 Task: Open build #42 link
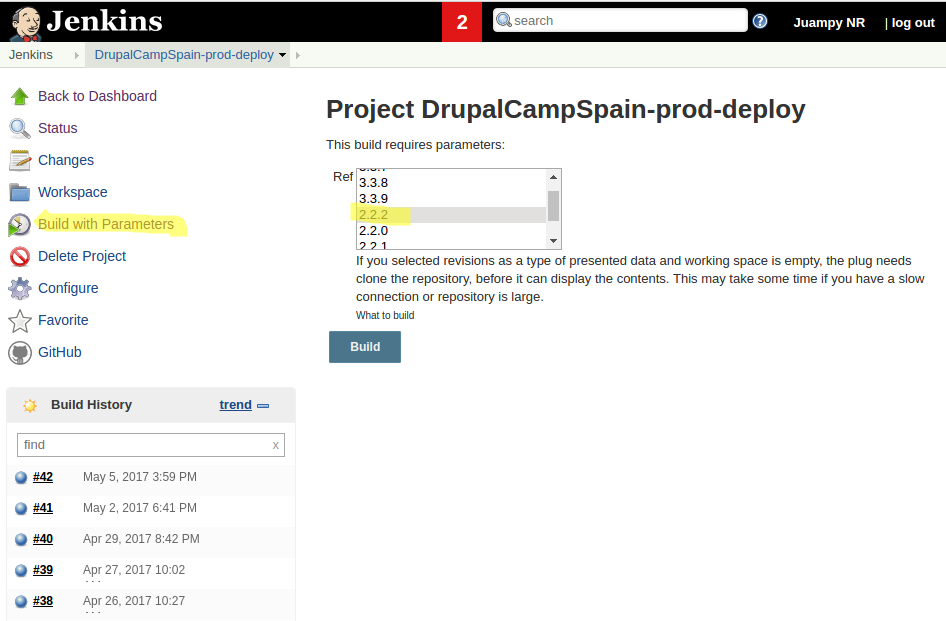point(43,477)
